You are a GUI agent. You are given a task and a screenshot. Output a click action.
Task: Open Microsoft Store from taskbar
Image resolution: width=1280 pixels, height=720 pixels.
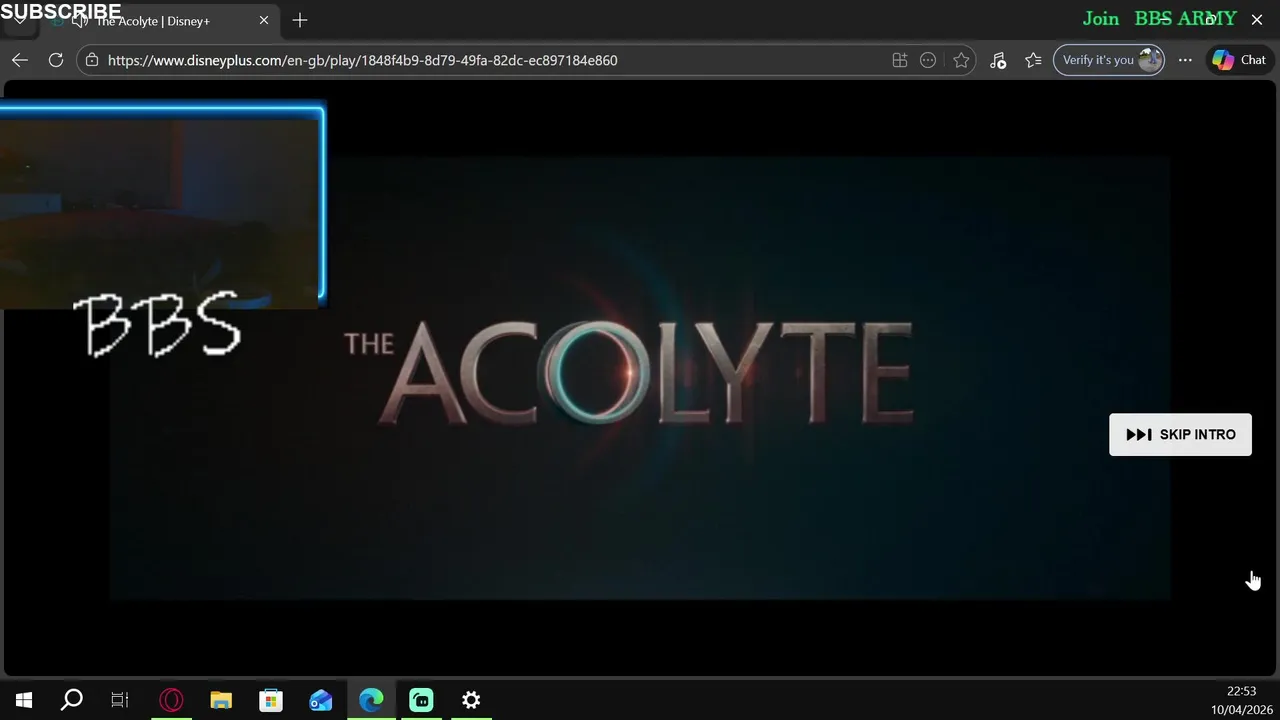tap(271, 700)
